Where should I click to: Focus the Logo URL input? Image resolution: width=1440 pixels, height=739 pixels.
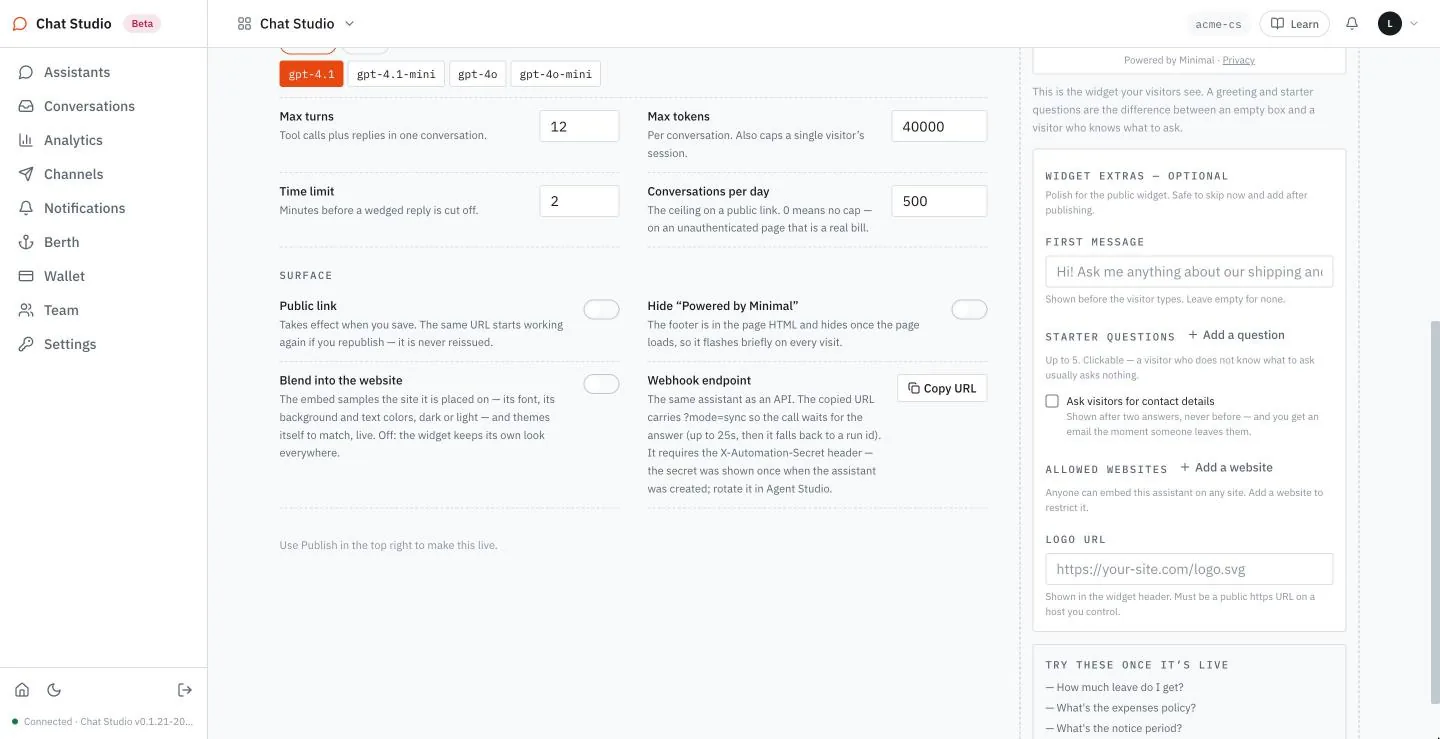1189,569
